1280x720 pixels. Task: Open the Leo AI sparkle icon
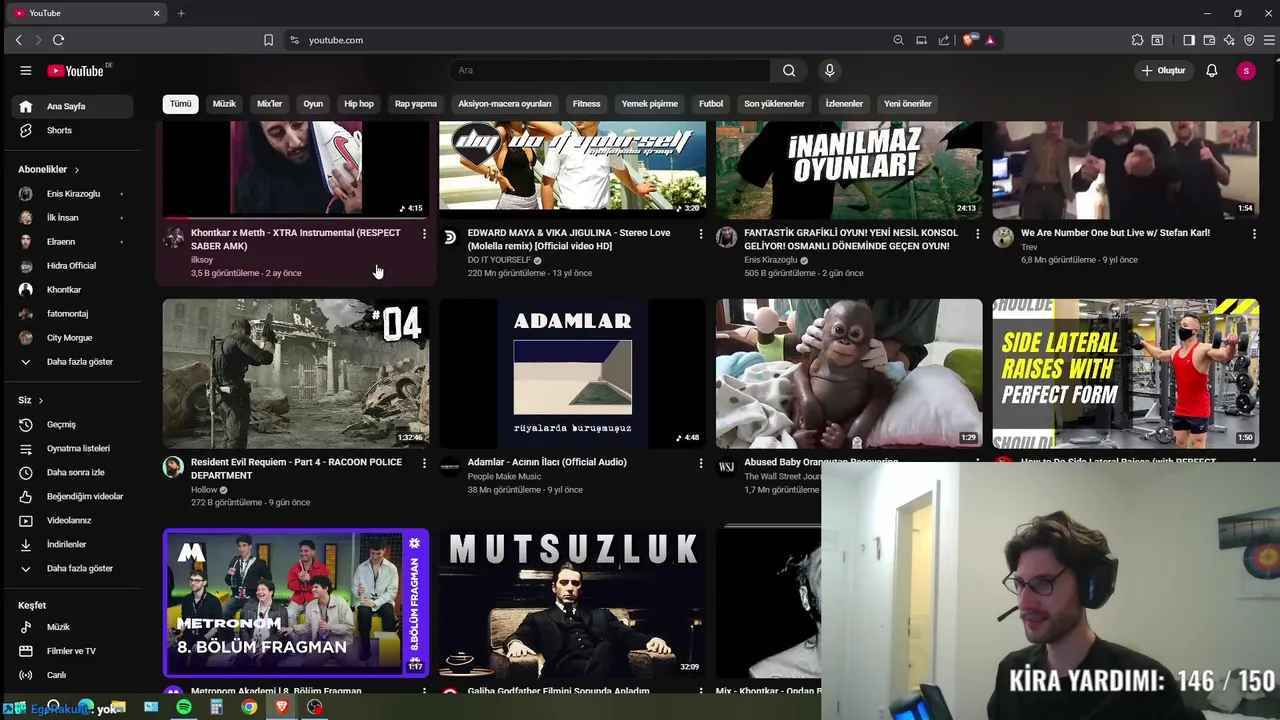pos(1229,40)
